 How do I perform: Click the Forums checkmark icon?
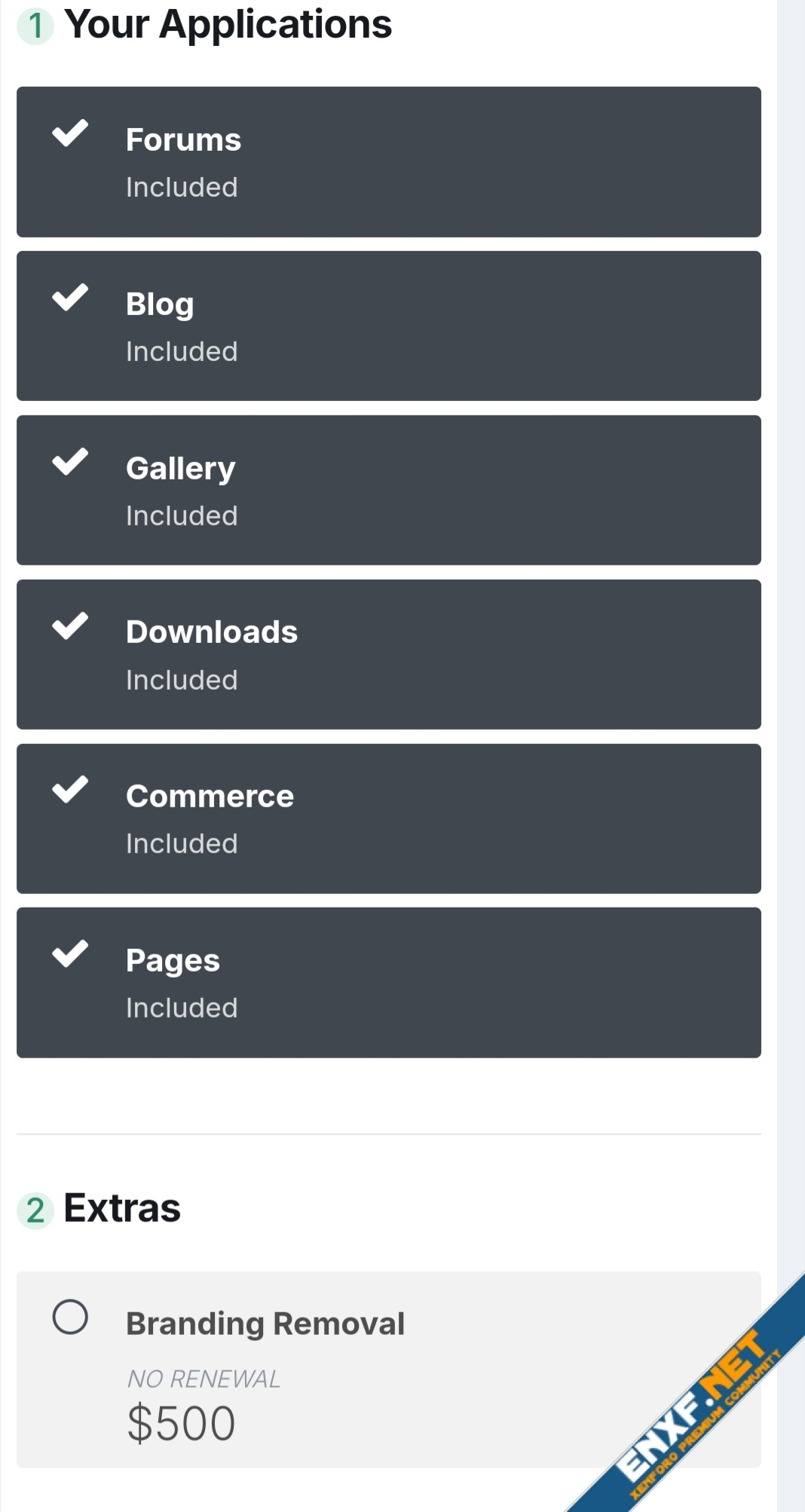click(x=70, y=133)
